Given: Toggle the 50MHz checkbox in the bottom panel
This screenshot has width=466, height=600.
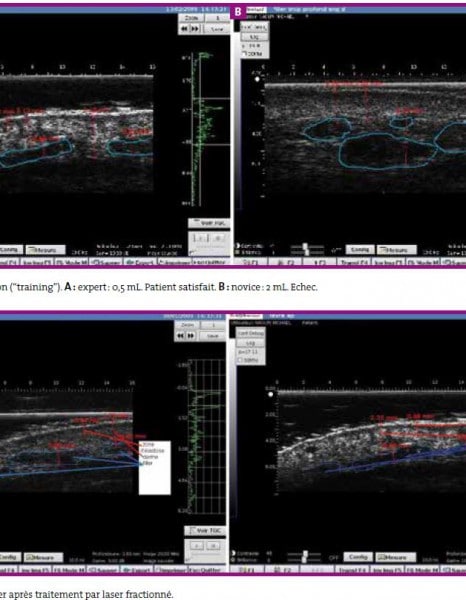Looking at the screenshot, I should [240, 360].
